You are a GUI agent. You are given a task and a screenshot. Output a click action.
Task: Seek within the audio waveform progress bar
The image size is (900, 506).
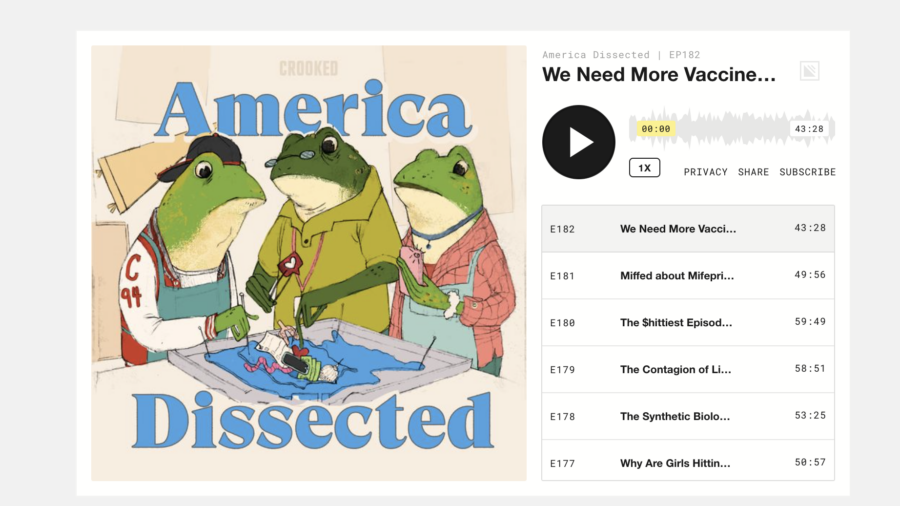[x=732, y=129]
